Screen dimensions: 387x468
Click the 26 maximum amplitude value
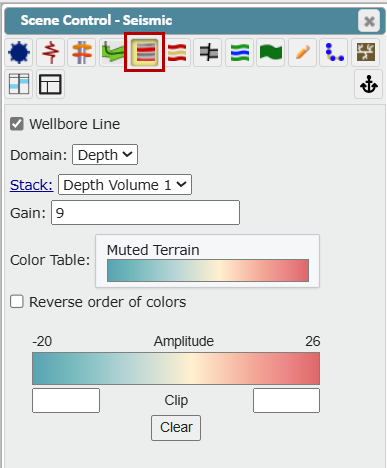coord(313,341)
